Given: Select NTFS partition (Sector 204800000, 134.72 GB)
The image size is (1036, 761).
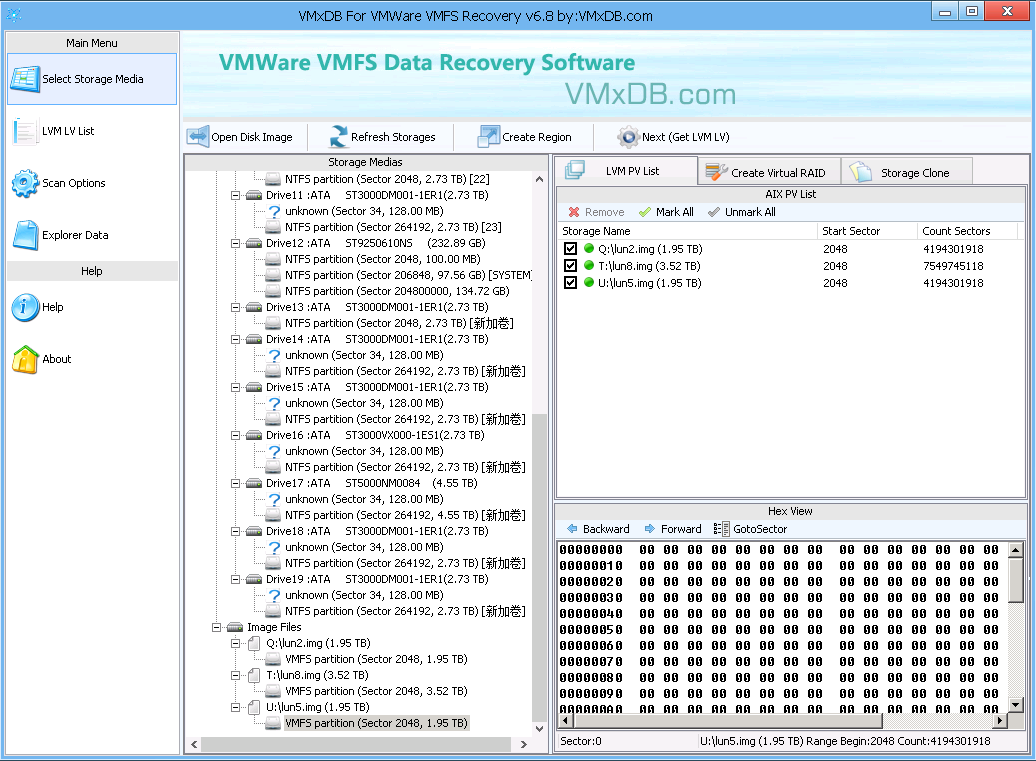Looking at the screenshot, I should click(397, 291).
